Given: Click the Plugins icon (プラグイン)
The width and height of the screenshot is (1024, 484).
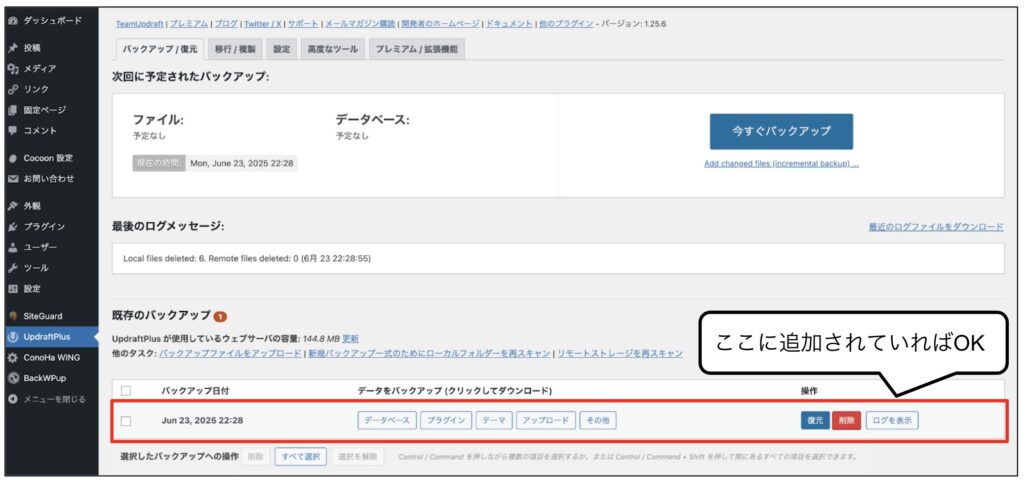Looking at the screenshot, I should pos(12,227).
